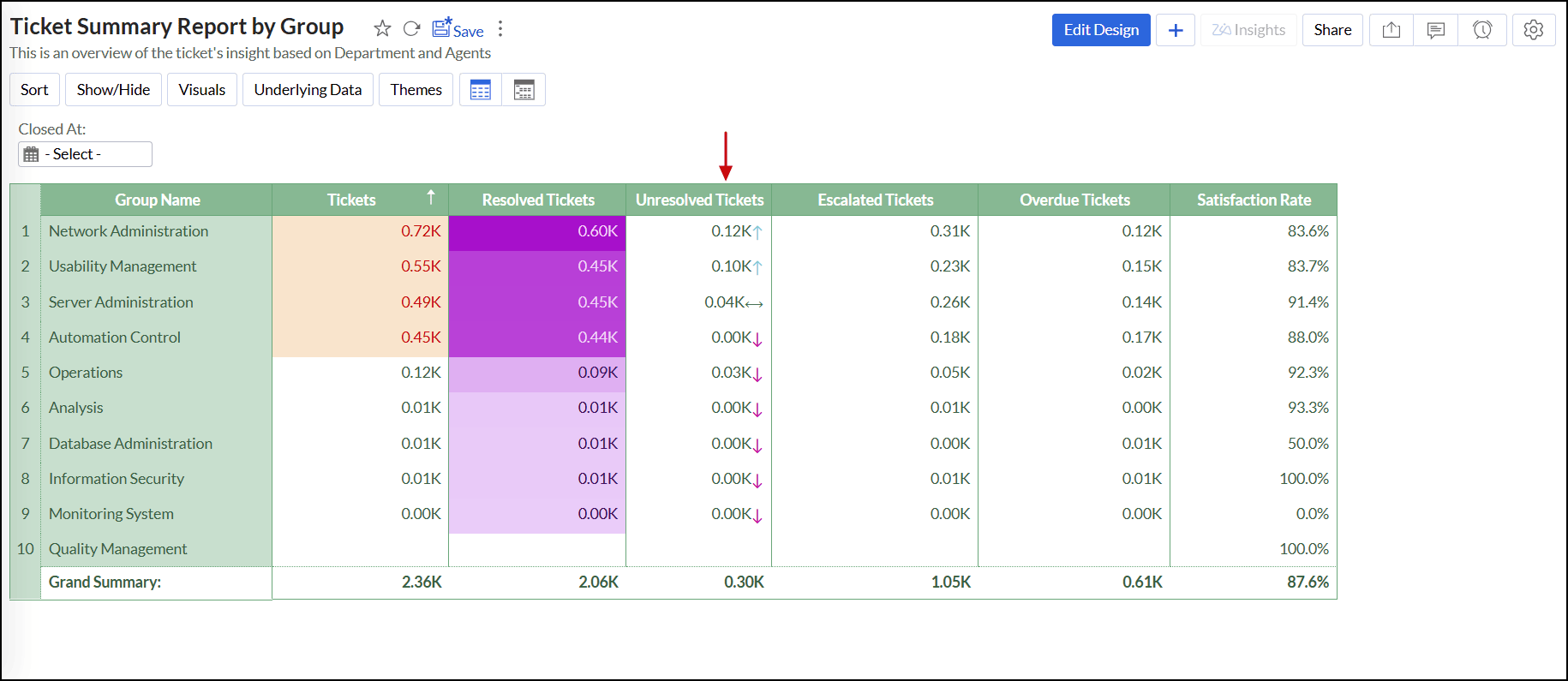This screenshot has height=681, width=1568.
Task: Expand the Show/Hide columns options
Action: pos(113,90)
